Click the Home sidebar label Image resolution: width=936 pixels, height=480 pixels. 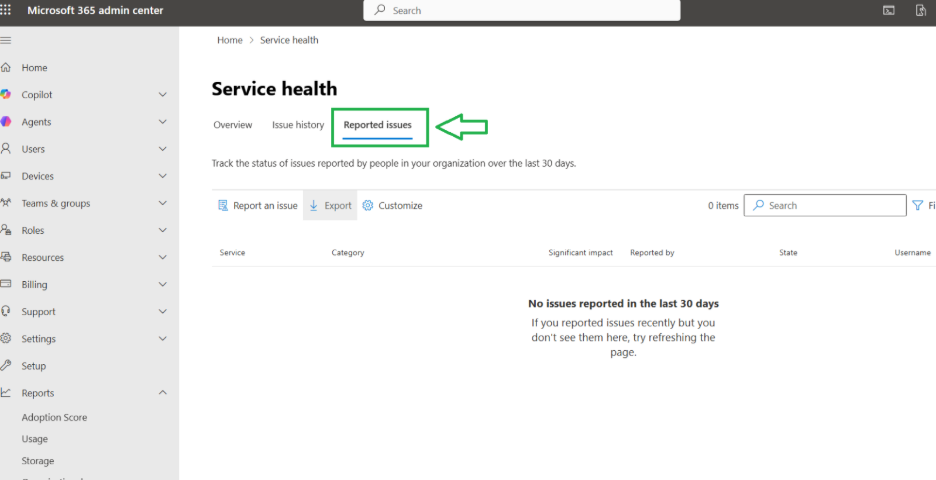pyautogui.click(x=35, y=67)
